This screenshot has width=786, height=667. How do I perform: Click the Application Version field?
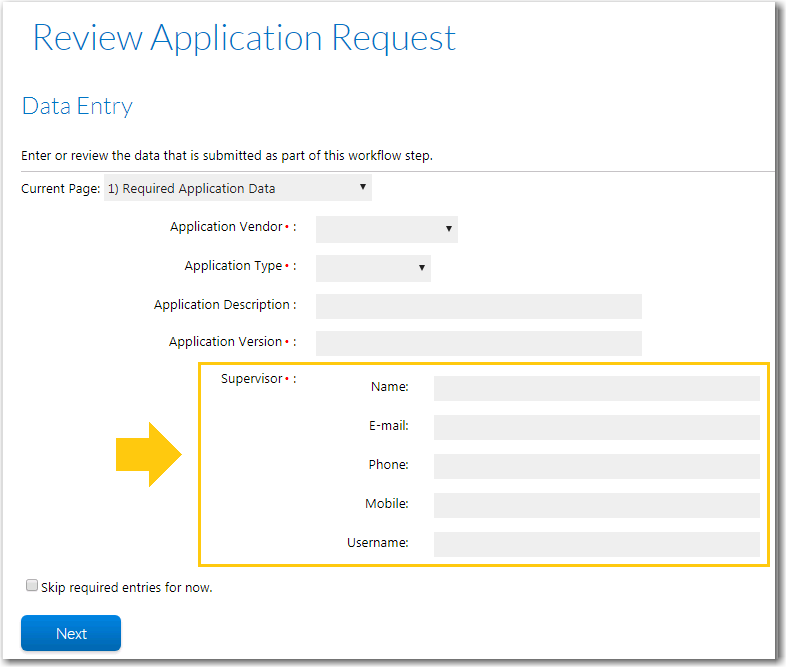[x=479, y=343]
